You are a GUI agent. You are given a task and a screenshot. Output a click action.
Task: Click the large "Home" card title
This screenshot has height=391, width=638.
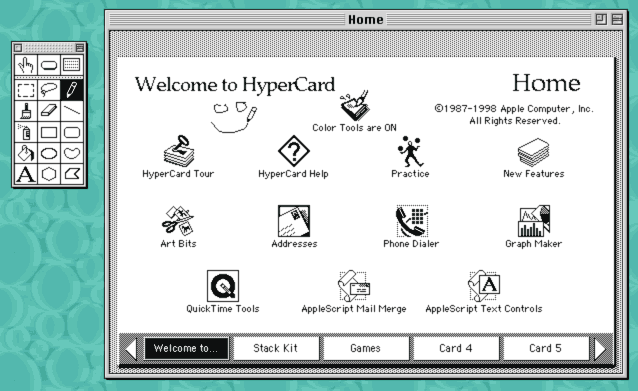click(x=546, y=83)
